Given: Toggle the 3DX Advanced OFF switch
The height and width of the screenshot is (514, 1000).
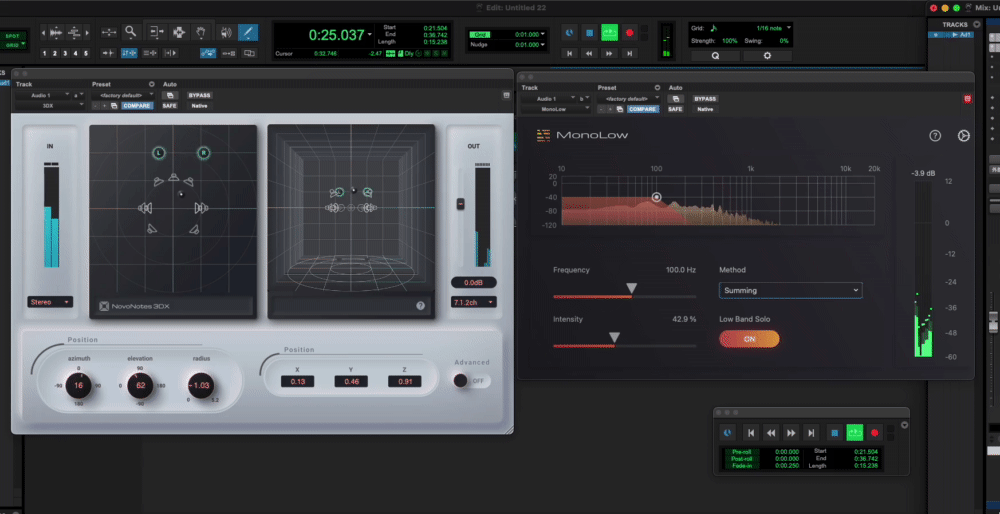Looking at the screenshot, I should pyautogui.click(x=472, y=381).
